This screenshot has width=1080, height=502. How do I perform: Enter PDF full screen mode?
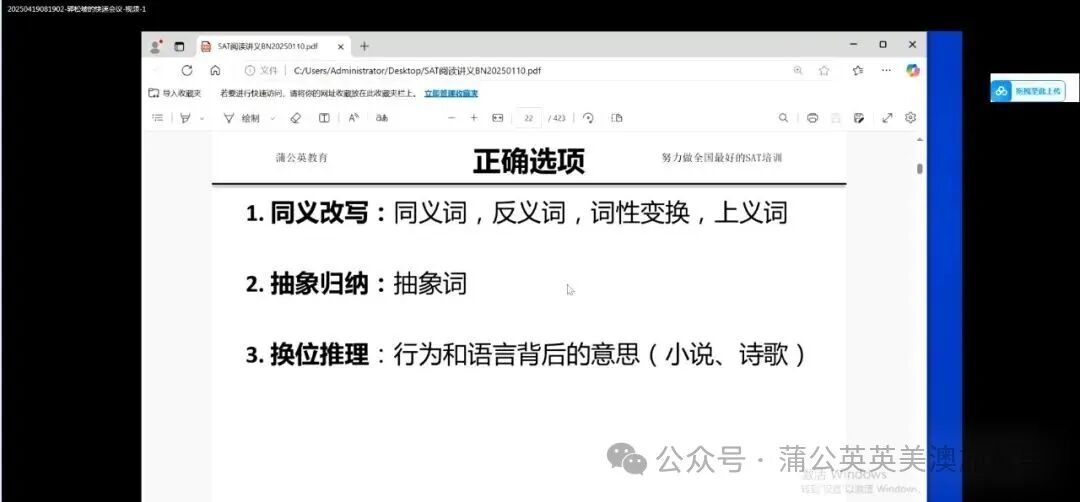[x=888, y=118]
